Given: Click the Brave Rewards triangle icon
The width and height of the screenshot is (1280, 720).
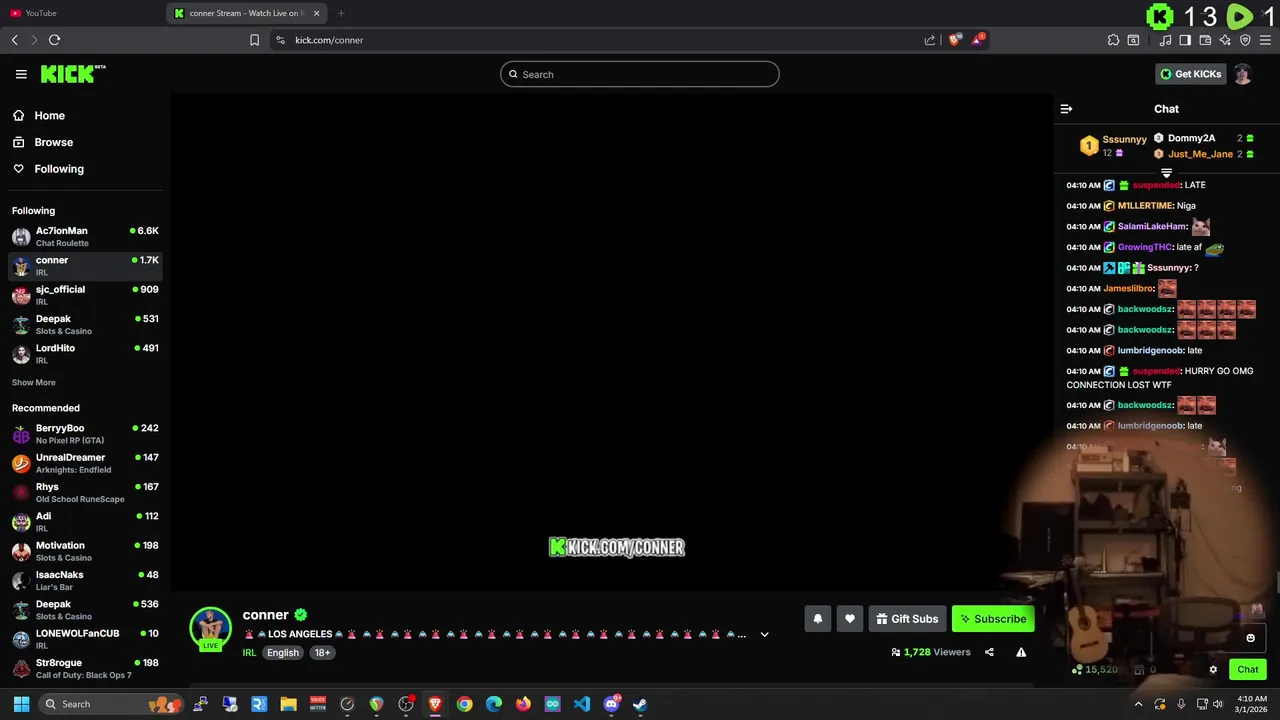Looking at the screenshot, I should pyautogui.click(x=978, y=40).
